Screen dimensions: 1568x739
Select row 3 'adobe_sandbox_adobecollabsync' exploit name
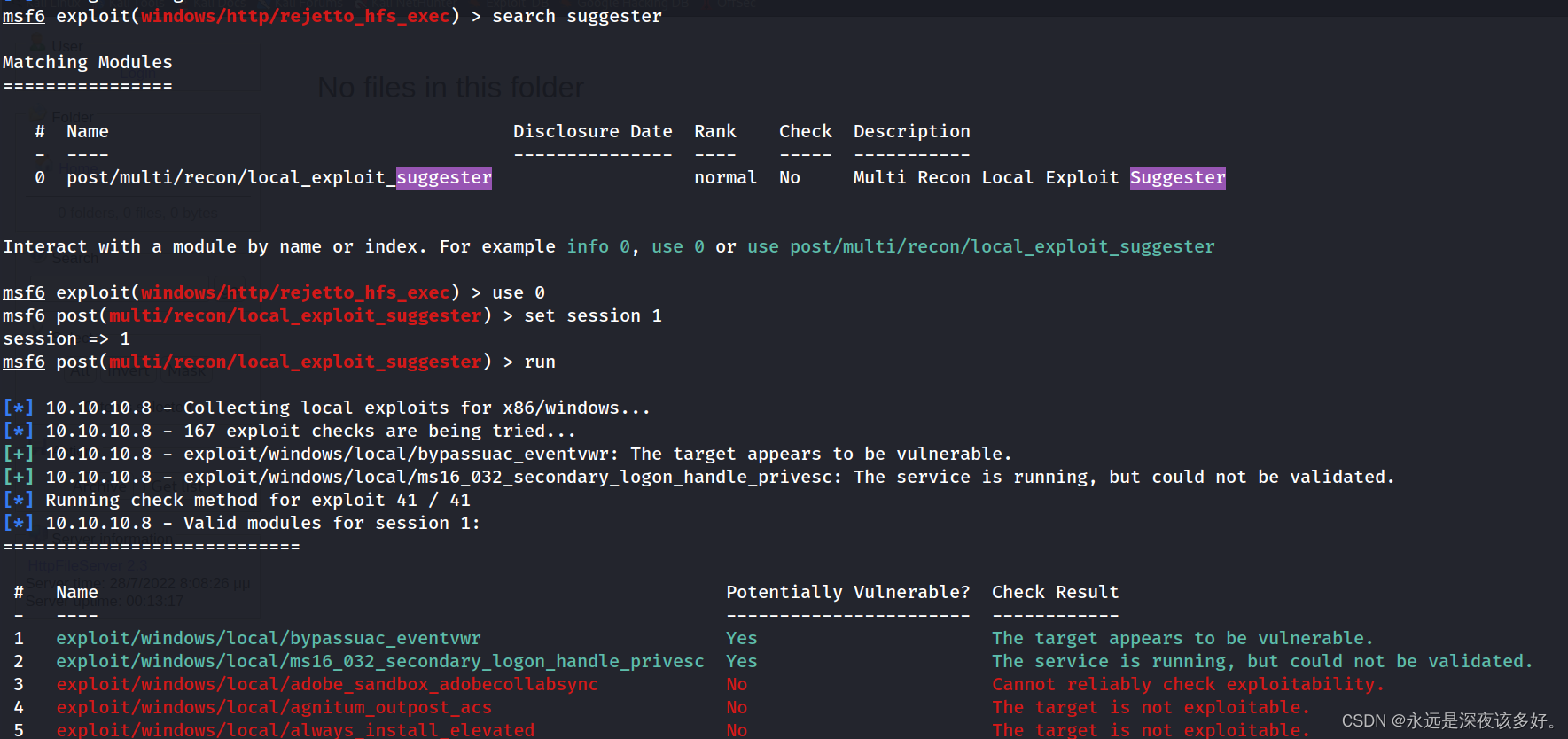327,684
